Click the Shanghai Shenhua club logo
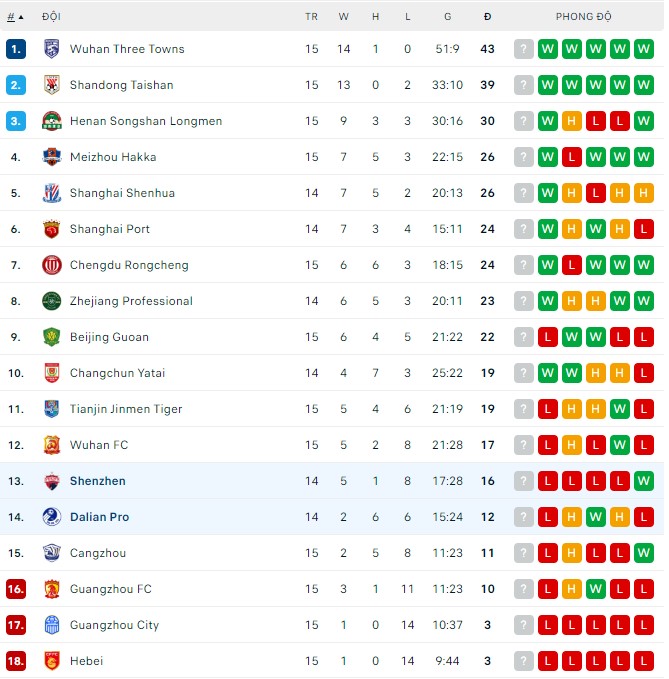Viewport: 669px width, 679px height. [x=52, y=193]
